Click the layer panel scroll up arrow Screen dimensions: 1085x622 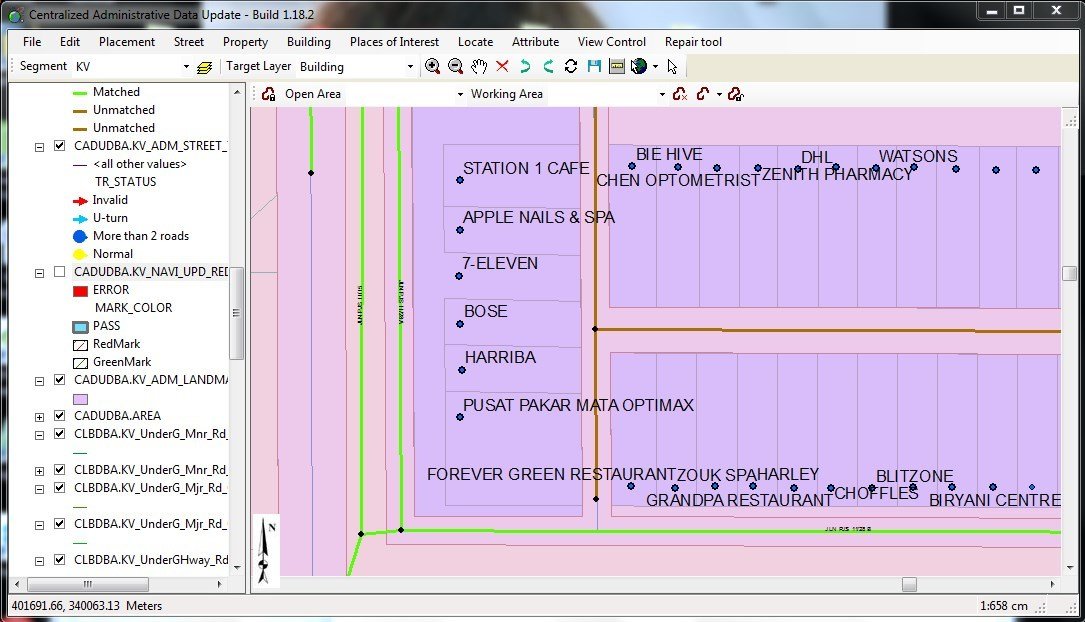237,91
